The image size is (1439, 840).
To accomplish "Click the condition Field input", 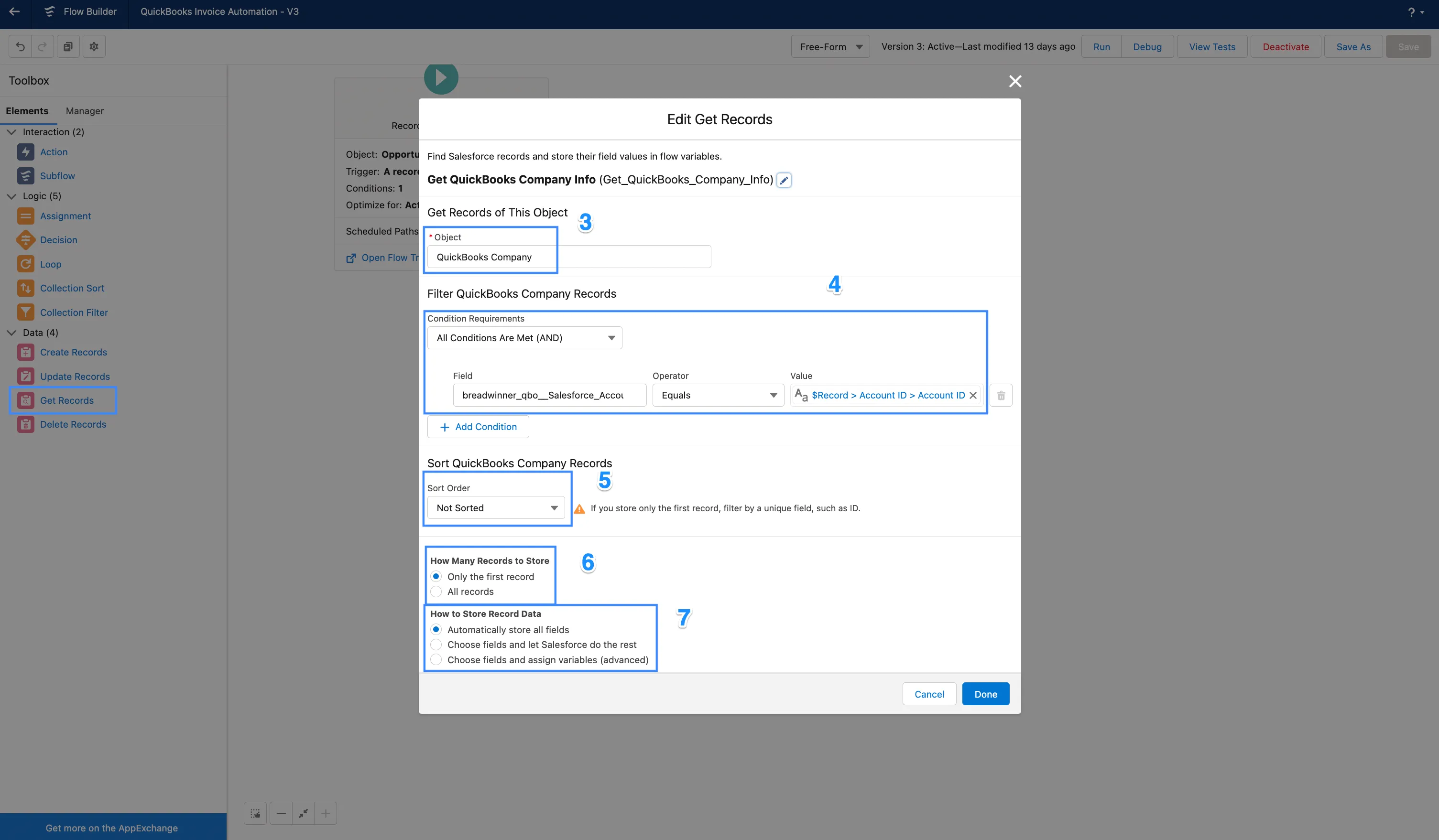I will [x=549, y=396].
